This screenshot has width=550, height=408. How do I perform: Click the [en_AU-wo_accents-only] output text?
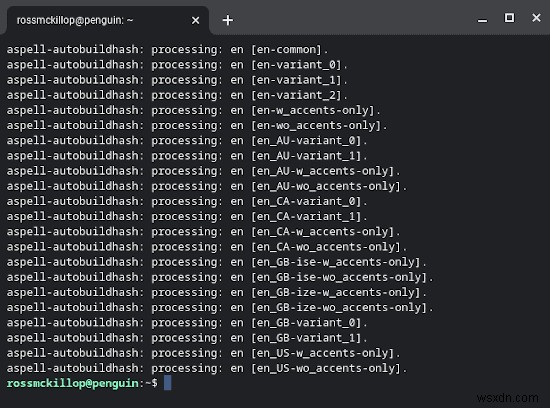coord(326,186)
